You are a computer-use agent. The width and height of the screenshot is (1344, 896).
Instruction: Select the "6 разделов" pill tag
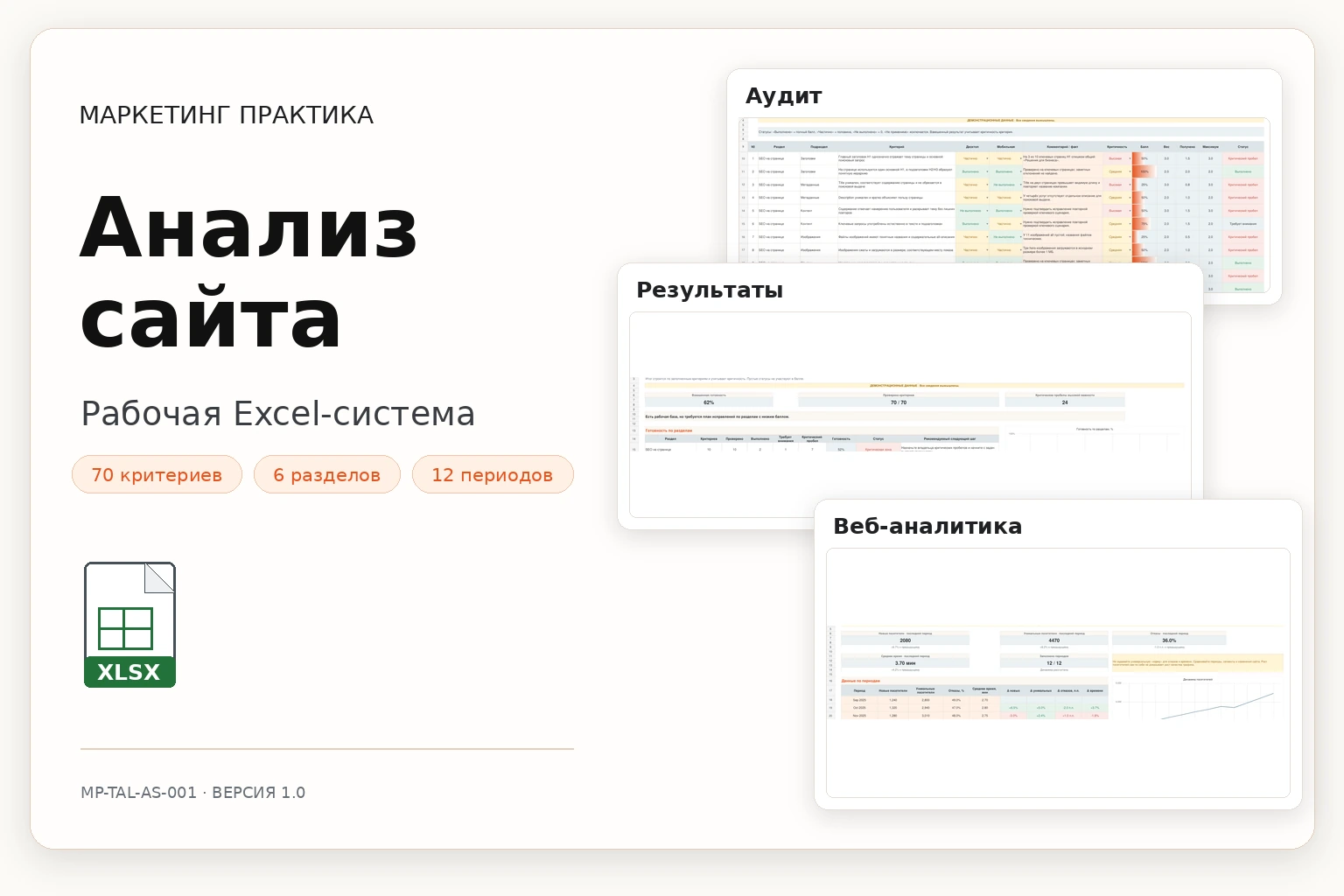(326, 474)
